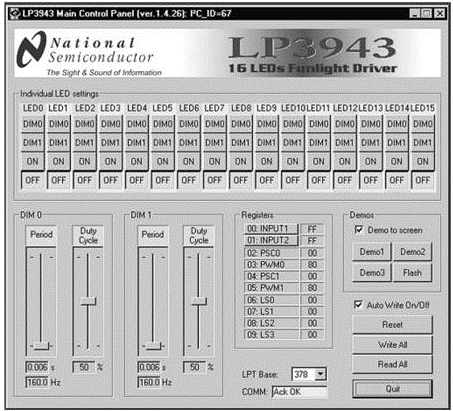Image resolution: width=453 pixels, height=411 pixels.
Task: Click the Demo1 button
Action: 372,252
